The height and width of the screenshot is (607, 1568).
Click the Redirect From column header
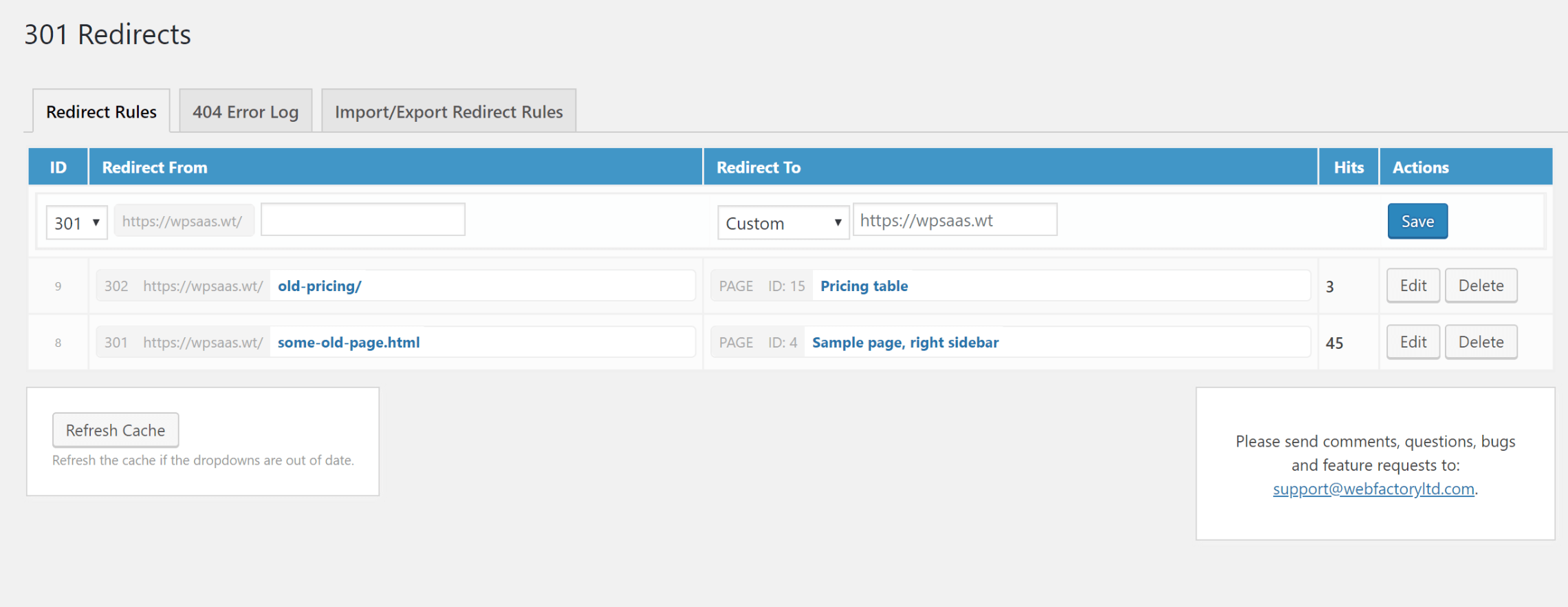pyautogui.click(x=395, y=167)
